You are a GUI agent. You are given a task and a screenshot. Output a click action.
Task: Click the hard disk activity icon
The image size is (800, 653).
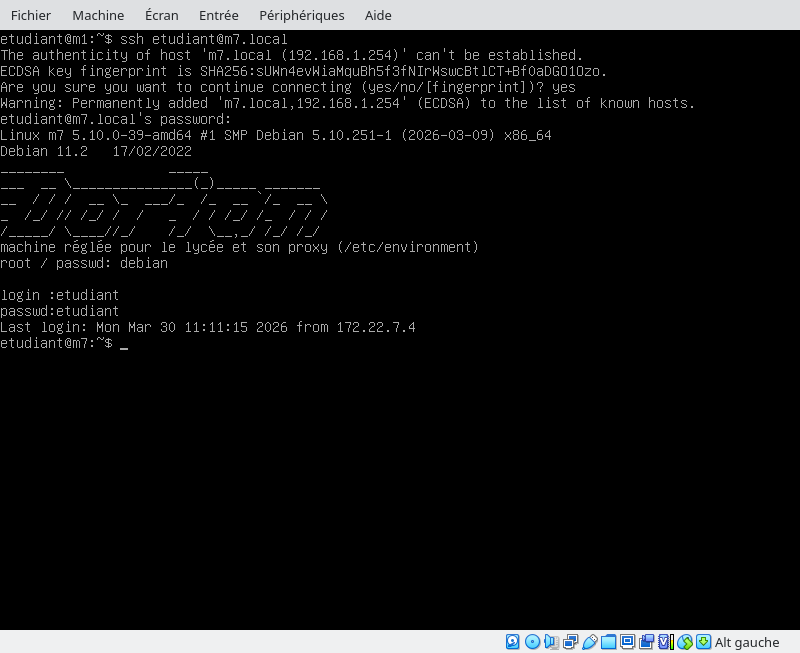click(x=513, y=642)
